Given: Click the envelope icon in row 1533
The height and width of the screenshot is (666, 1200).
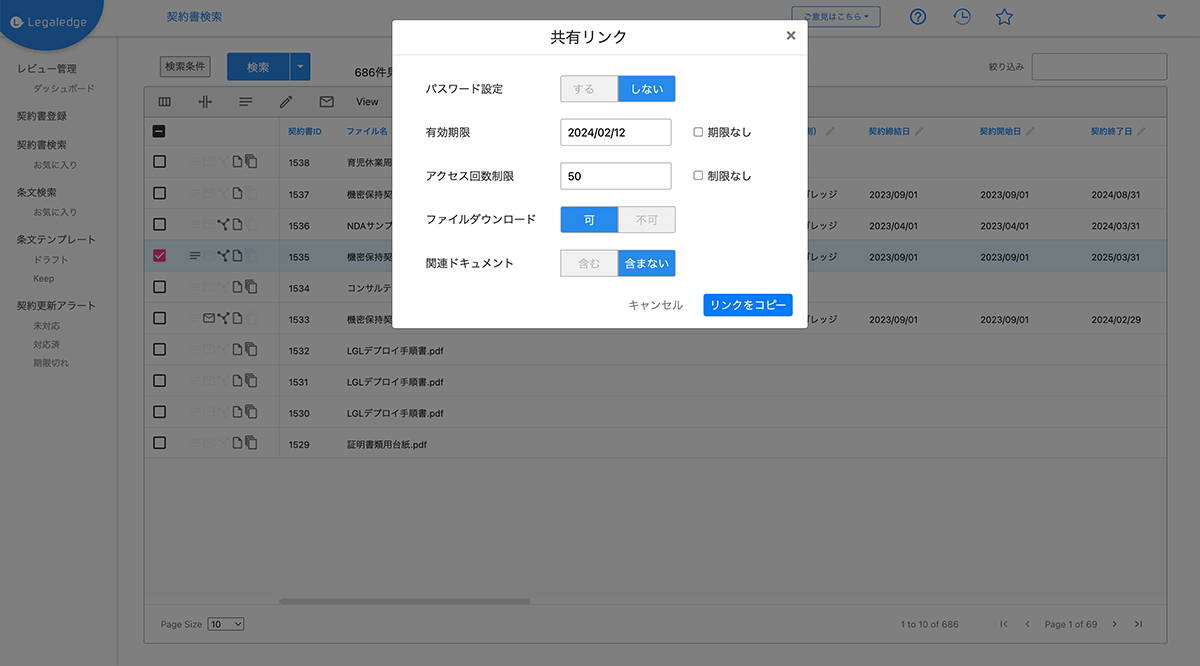Looking at the screenshot, I should pos(209,318).
